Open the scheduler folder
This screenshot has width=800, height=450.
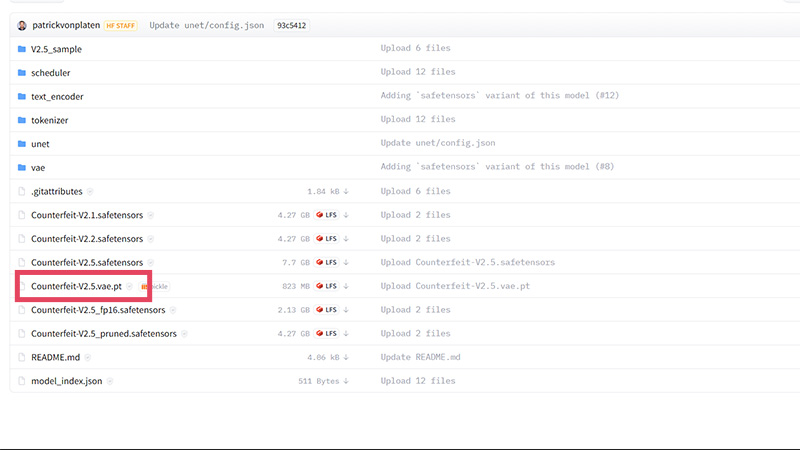coord(51,72)
